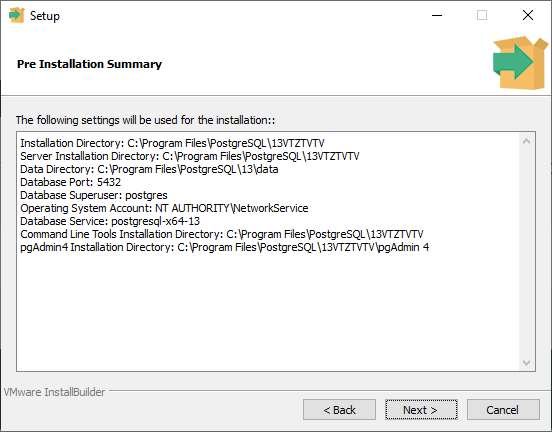552x432 pixels.
Task: Click the Pre Installation Summary heading
Action: (89, 64)
